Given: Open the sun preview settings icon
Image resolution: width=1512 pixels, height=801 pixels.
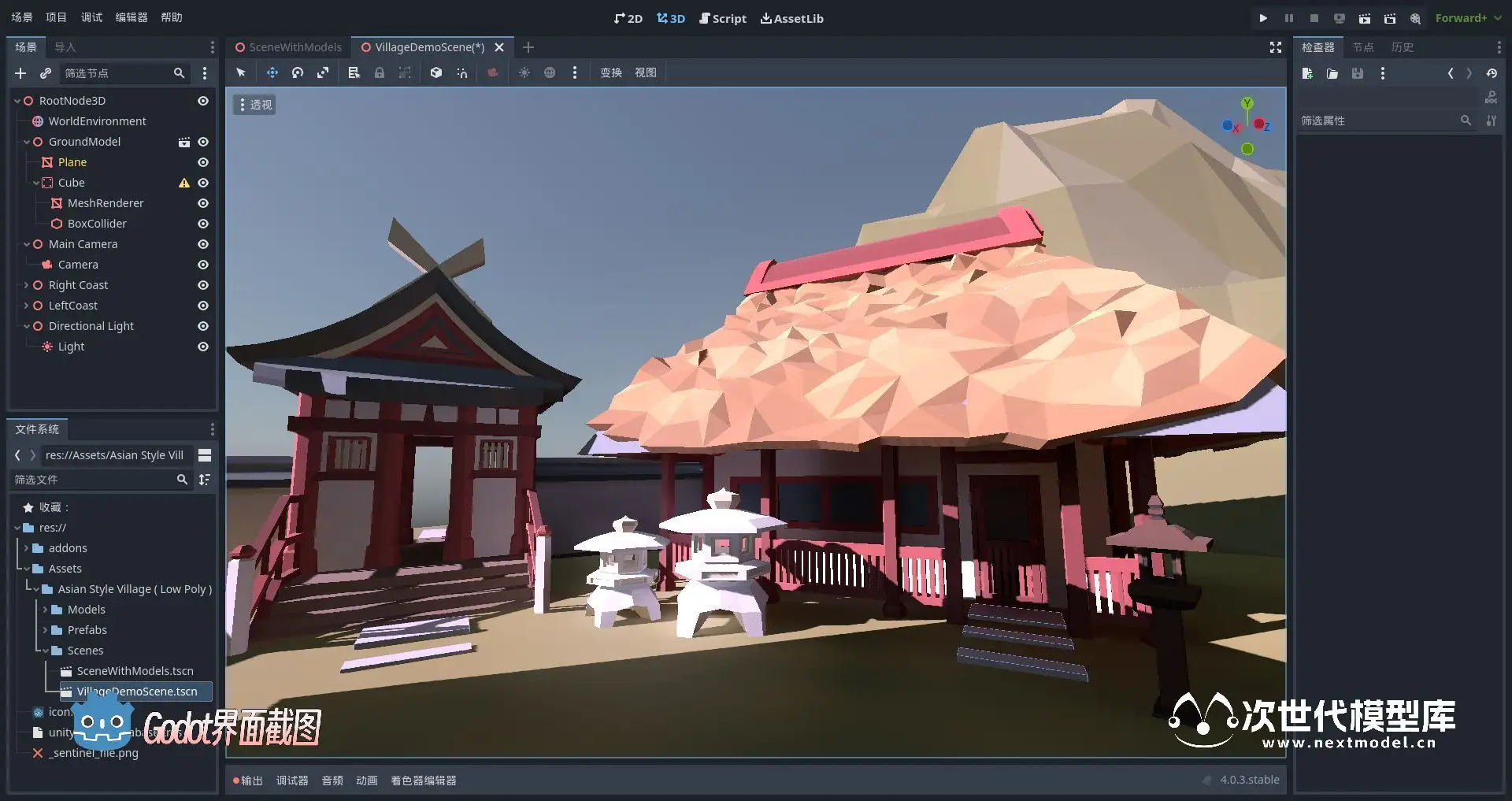Looking at the screenshot, I should (x=524, y=72).
